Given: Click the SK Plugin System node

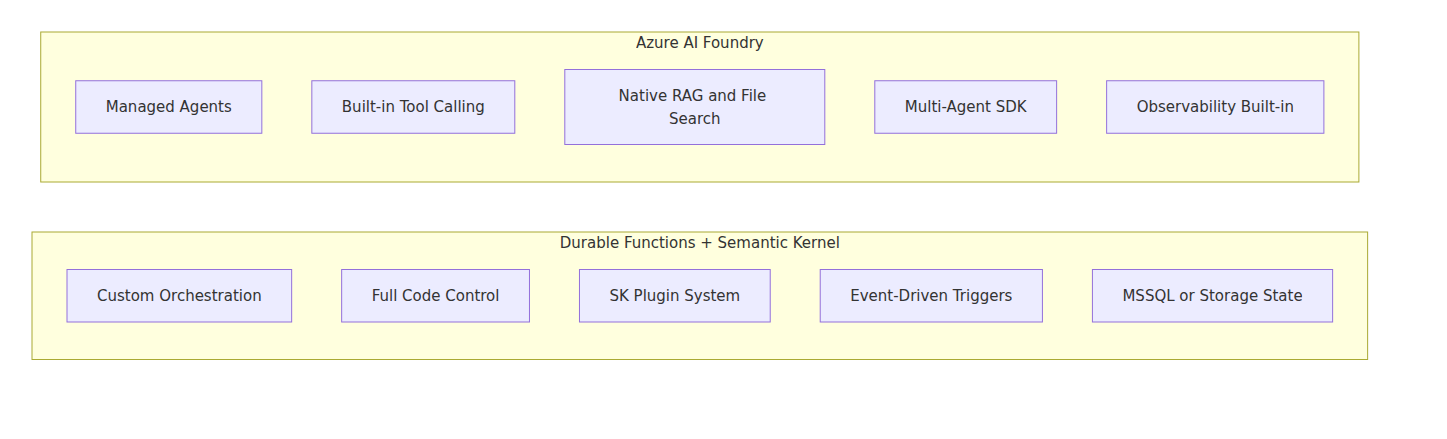Looking at the screenshot, I should [x=675, y=296].
